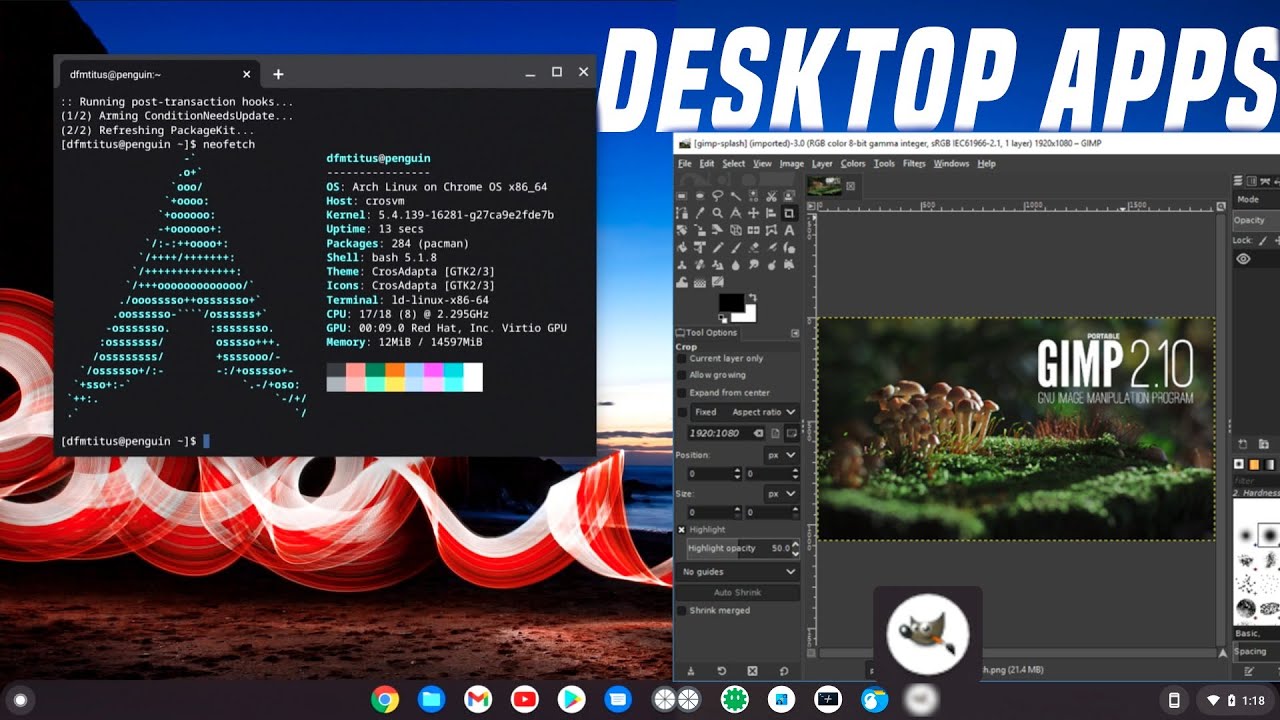Select the Rectangle Select tool in GIMP
Viewport: 1280px width, 720px height.
(682, 196)
